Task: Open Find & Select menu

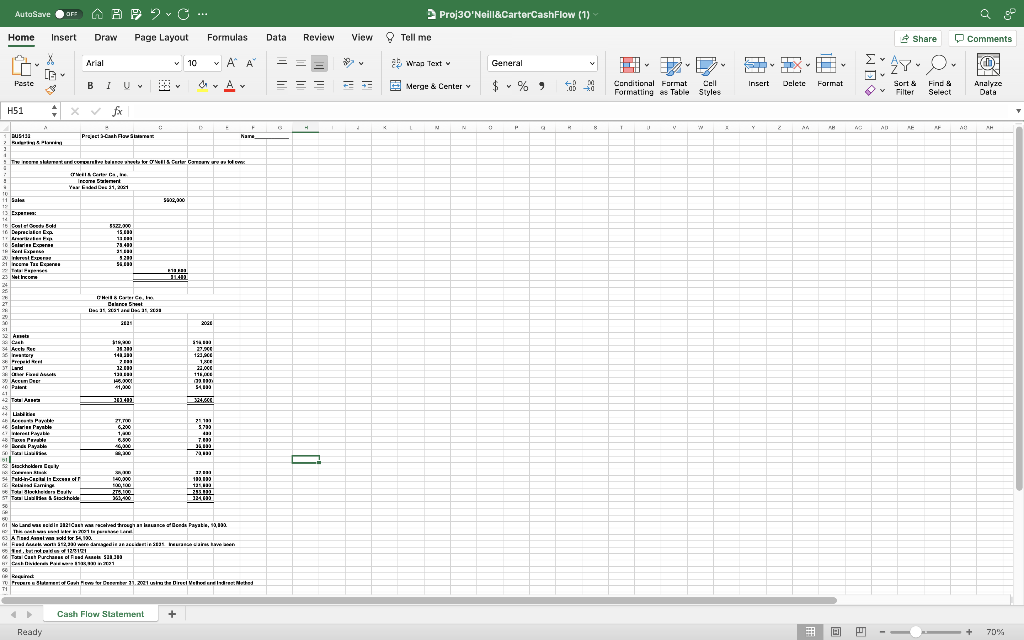Action: pos(940,76)
